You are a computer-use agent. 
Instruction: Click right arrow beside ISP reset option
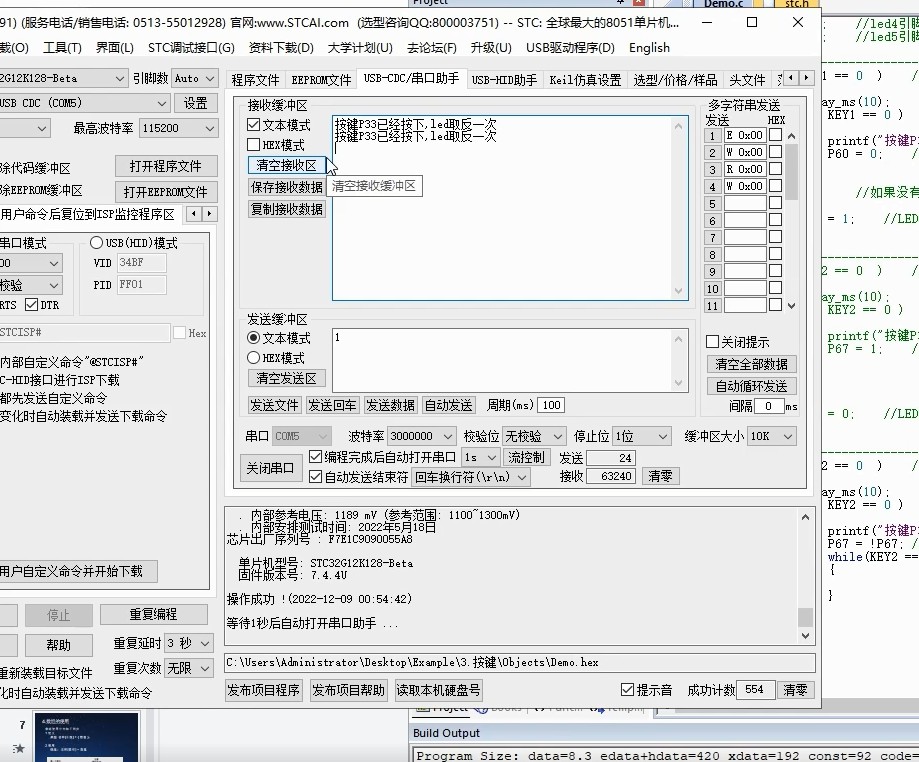[209, 214]
